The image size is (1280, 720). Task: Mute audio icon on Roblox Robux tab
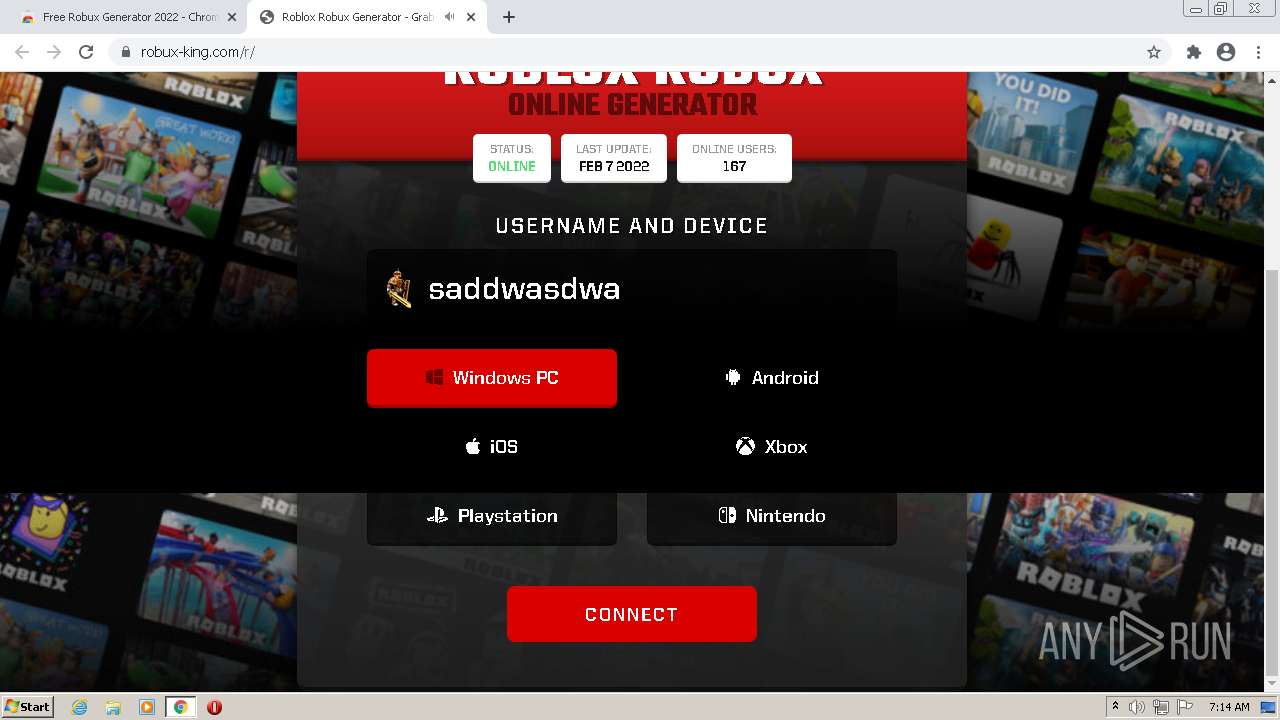coord(449,17)
